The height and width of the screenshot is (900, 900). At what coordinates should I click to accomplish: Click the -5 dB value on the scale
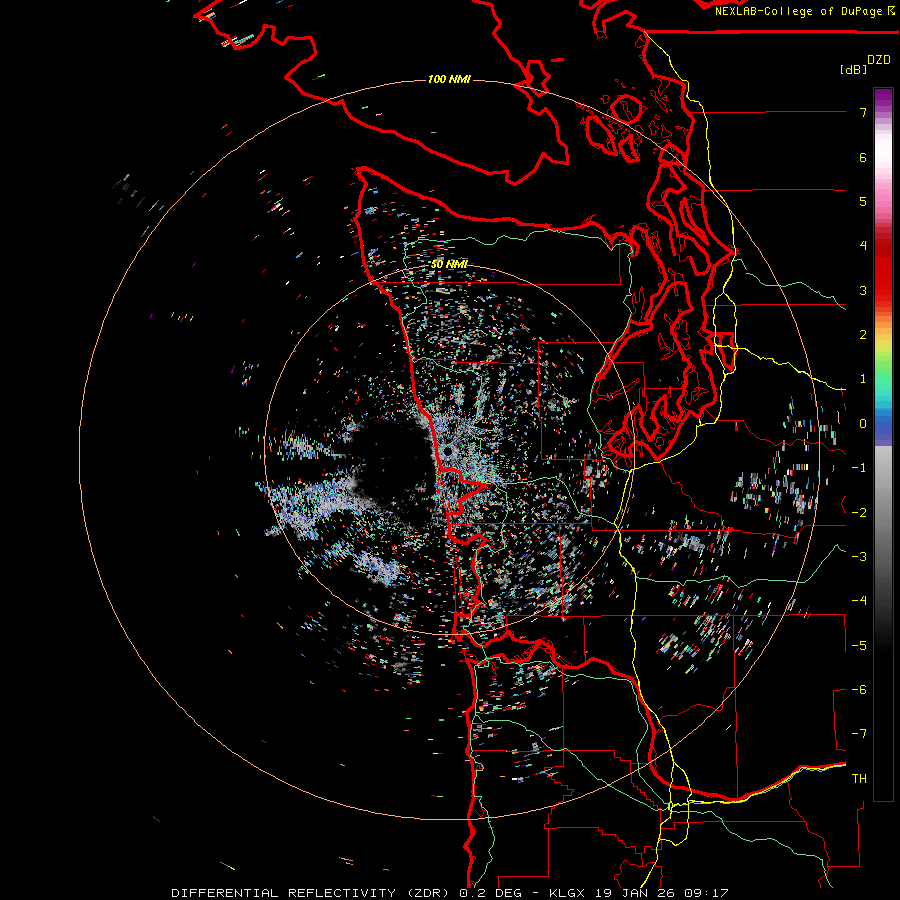(859, 646)
